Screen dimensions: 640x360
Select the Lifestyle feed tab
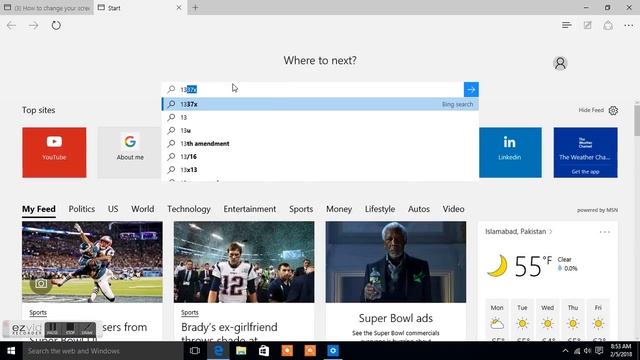pos(380,209)
